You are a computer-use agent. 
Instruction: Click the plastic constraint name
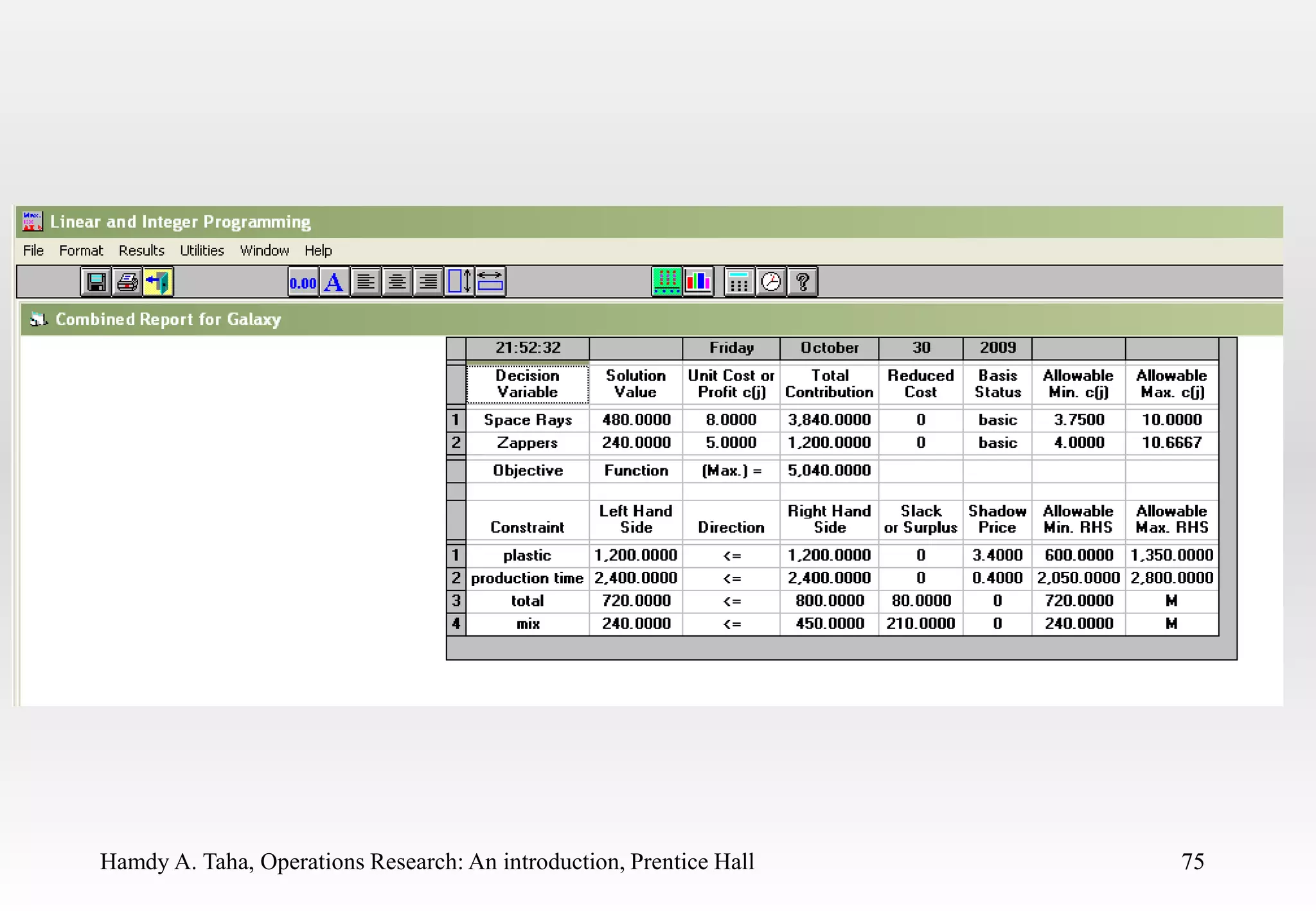click(528, 556)
